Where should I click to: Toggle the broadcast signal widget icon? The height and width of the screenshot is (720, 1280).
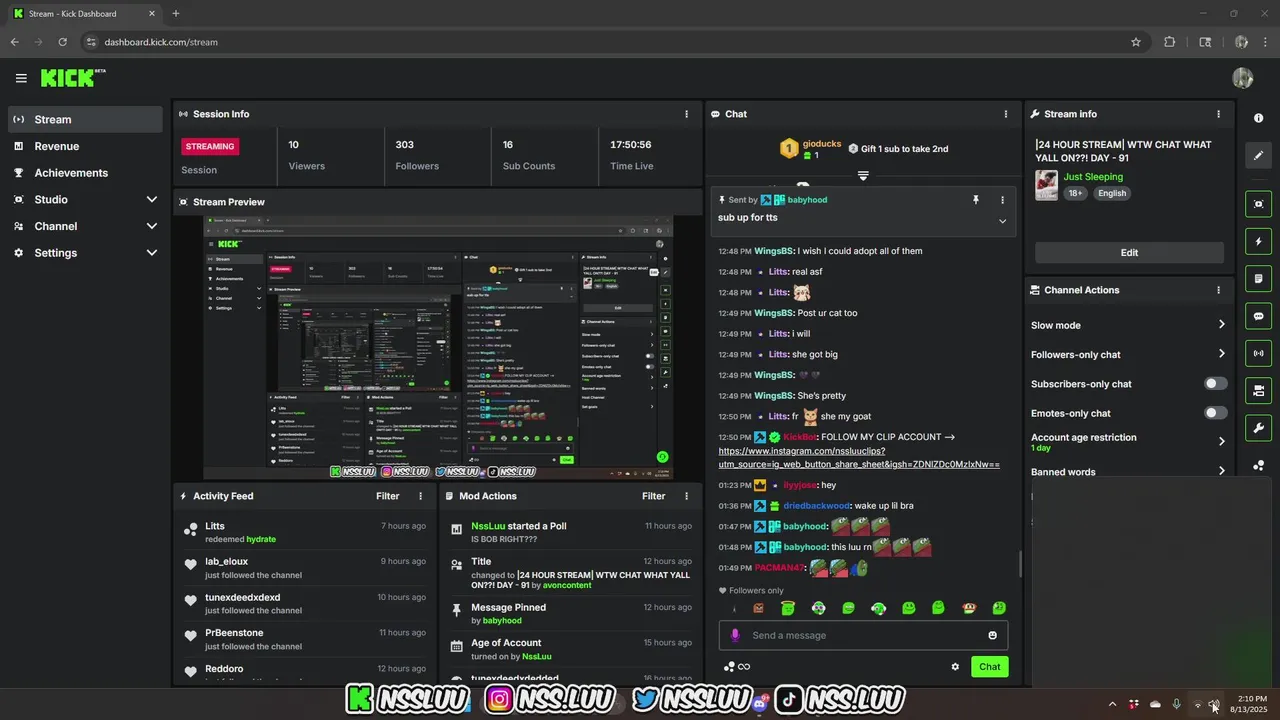(x=1258, y=353)
